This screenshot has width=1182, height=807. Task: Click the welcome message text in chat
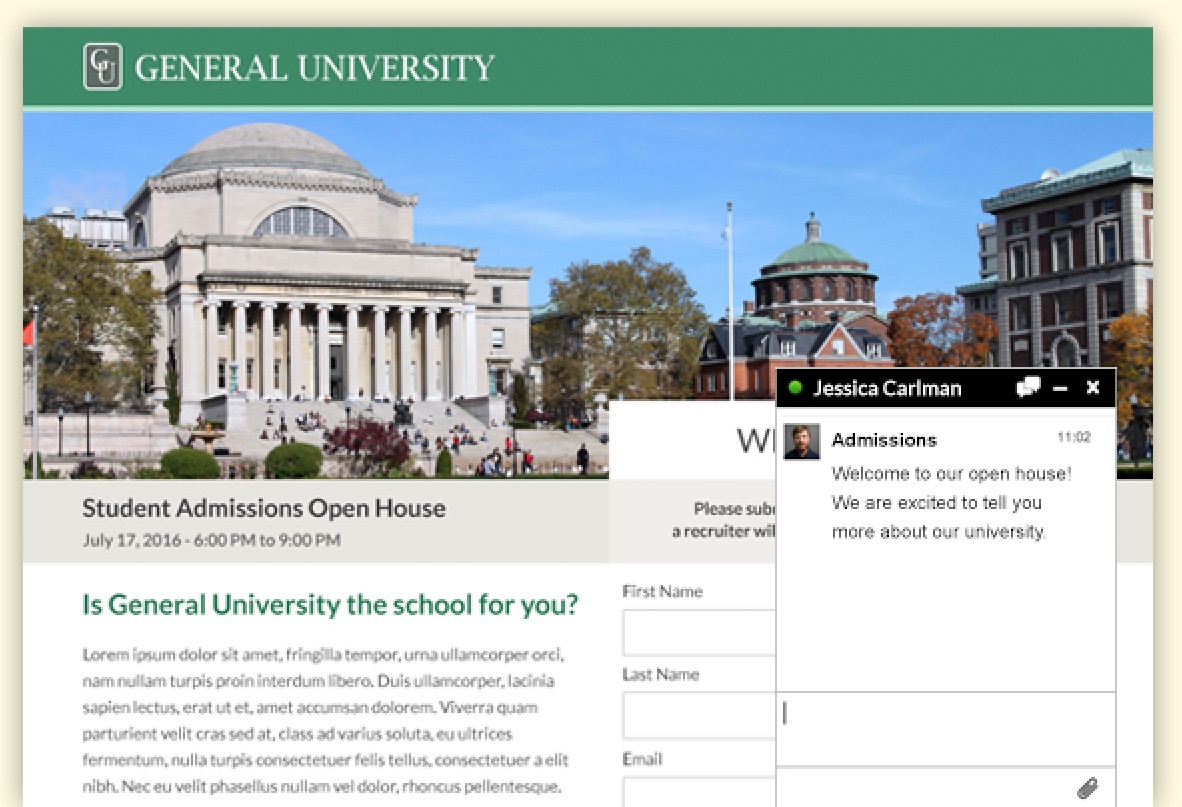pos(950,502)
